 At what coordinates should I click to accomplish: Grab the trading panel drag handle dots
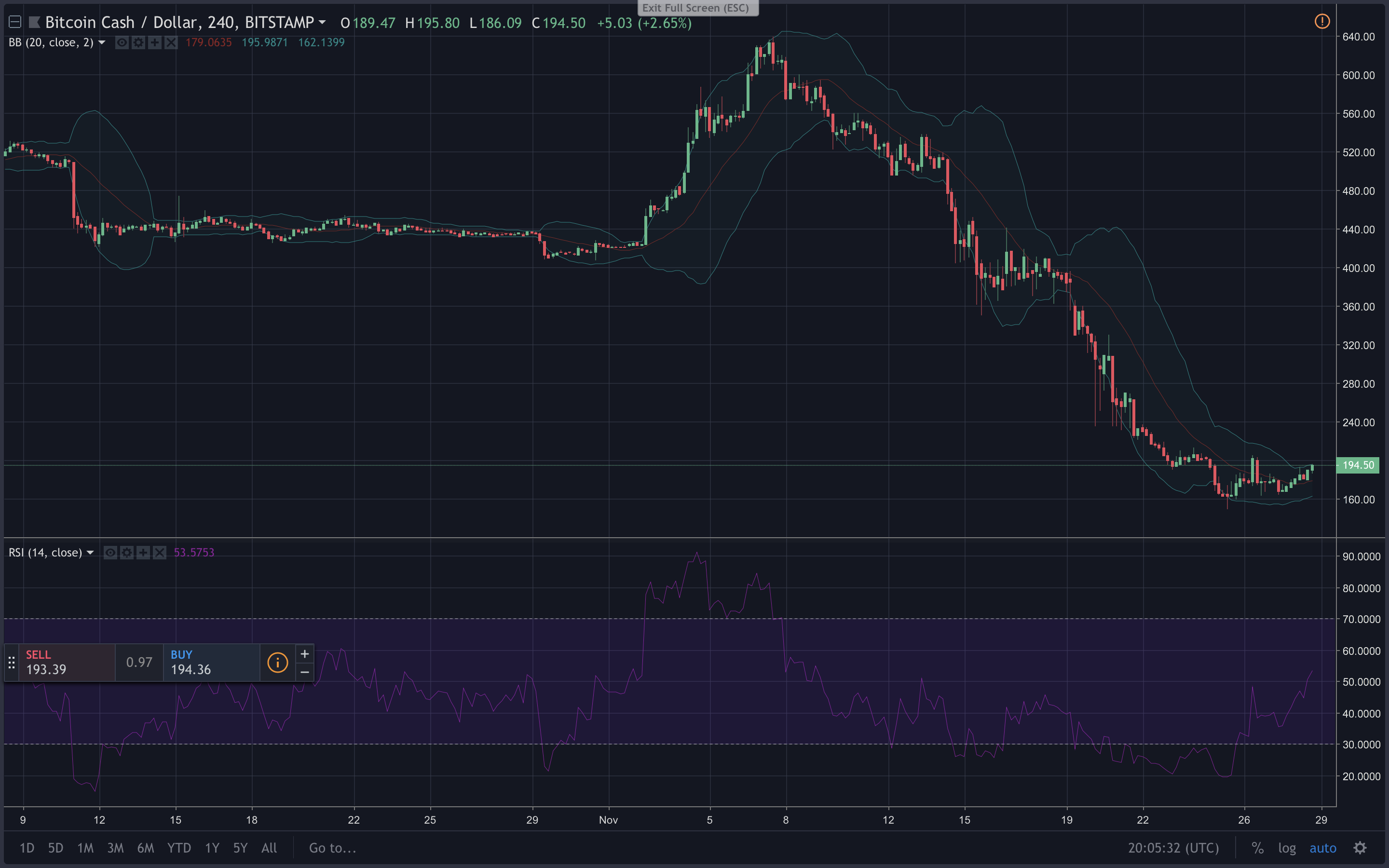[12, 663]
